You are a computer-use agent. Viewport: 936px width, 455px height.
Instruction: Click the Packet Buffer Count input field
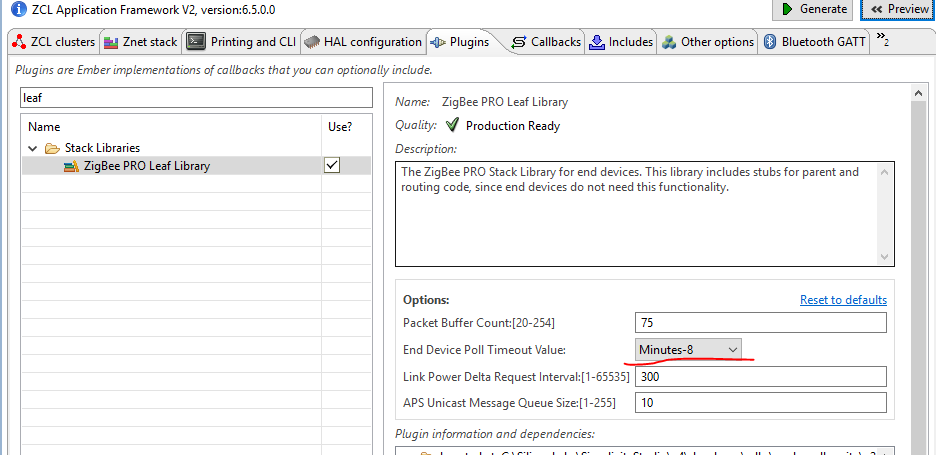pyautogui.click(x=760, y=323)
